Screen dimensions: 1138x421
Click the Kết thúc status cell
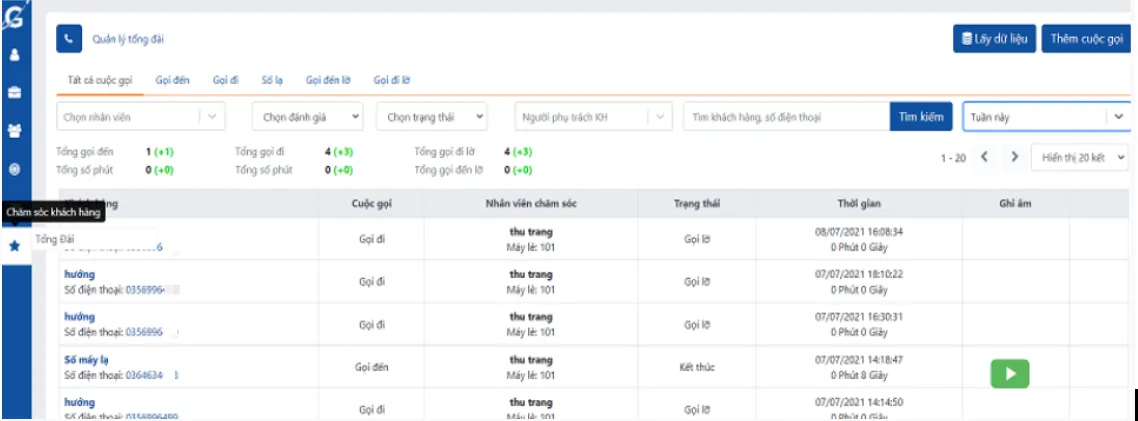pyautogui.click(x=697, y=367)
